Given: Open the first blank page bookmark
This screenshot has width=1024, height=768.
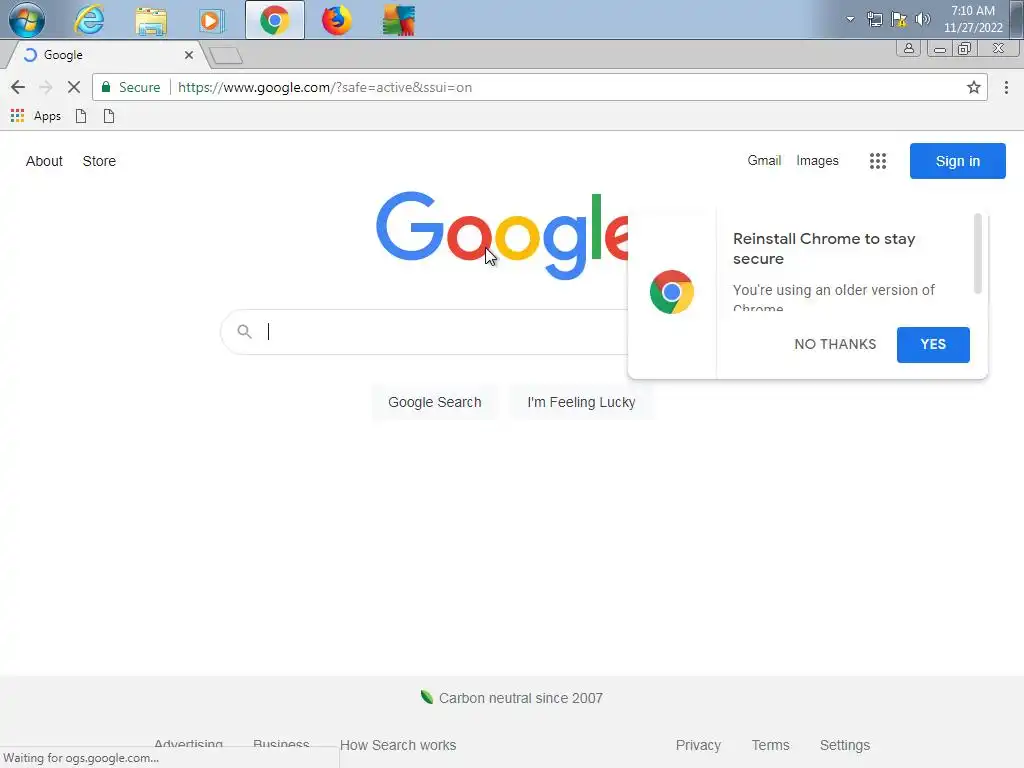Looking at the screenshot, I should pos(81,116).
